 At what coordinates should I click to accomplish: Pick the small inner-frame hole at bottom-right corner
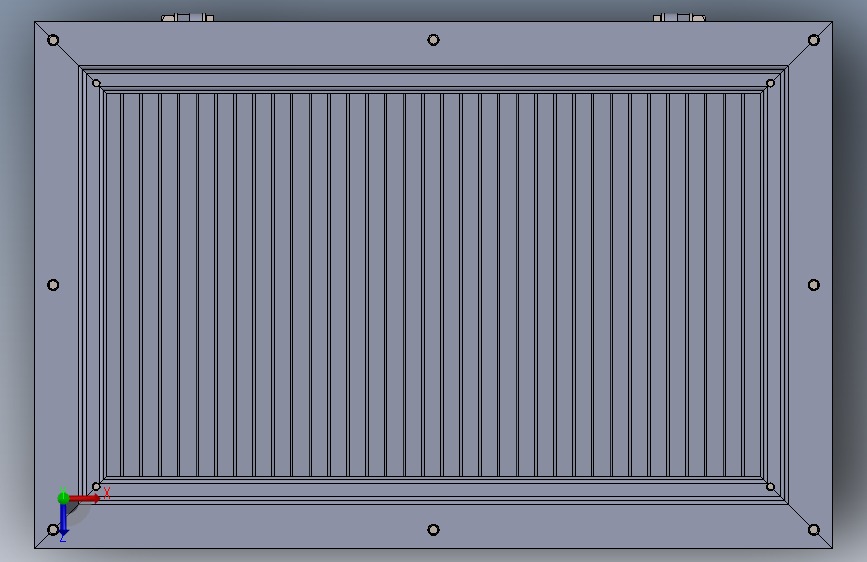(770, 487)
